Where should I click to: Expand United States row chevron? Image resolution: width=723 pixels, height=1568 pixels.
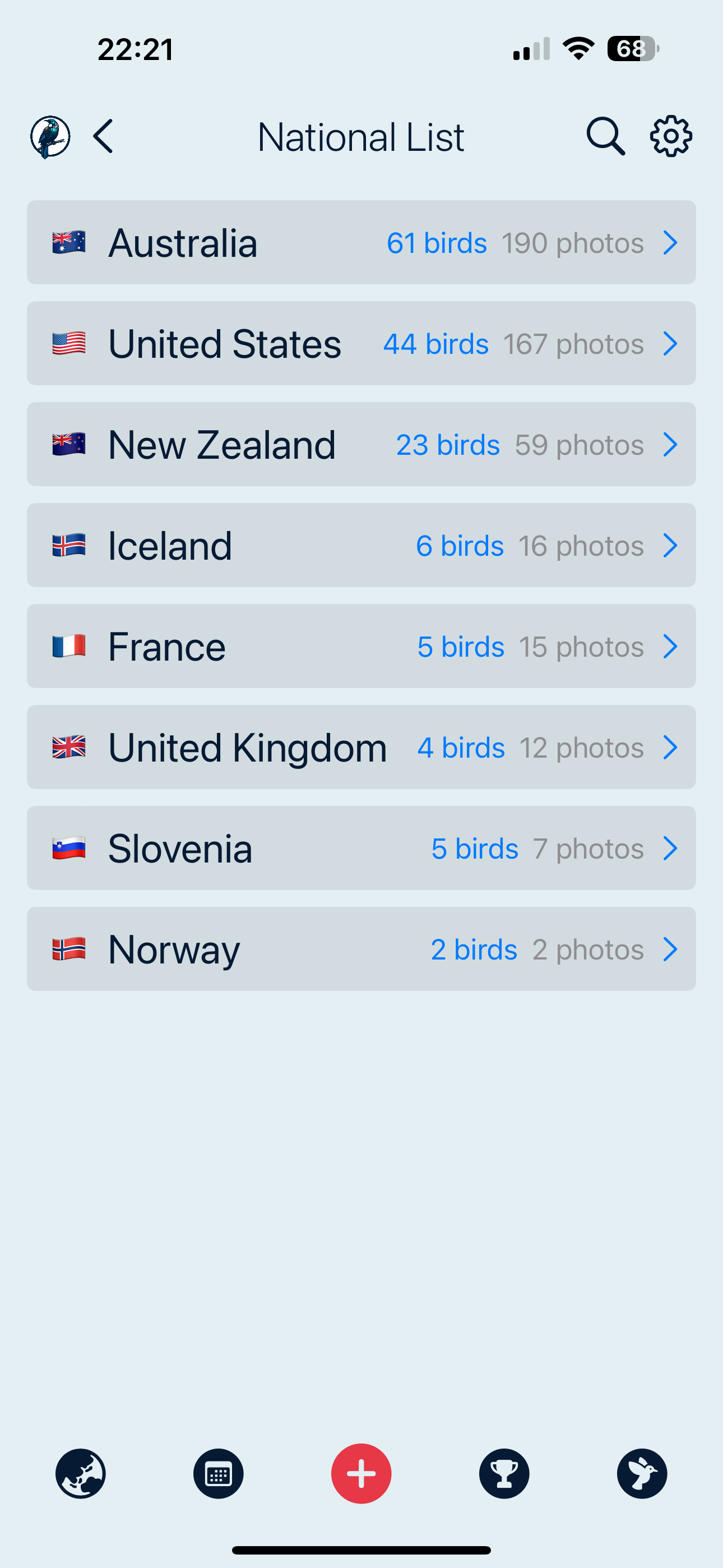click(671, 344)
